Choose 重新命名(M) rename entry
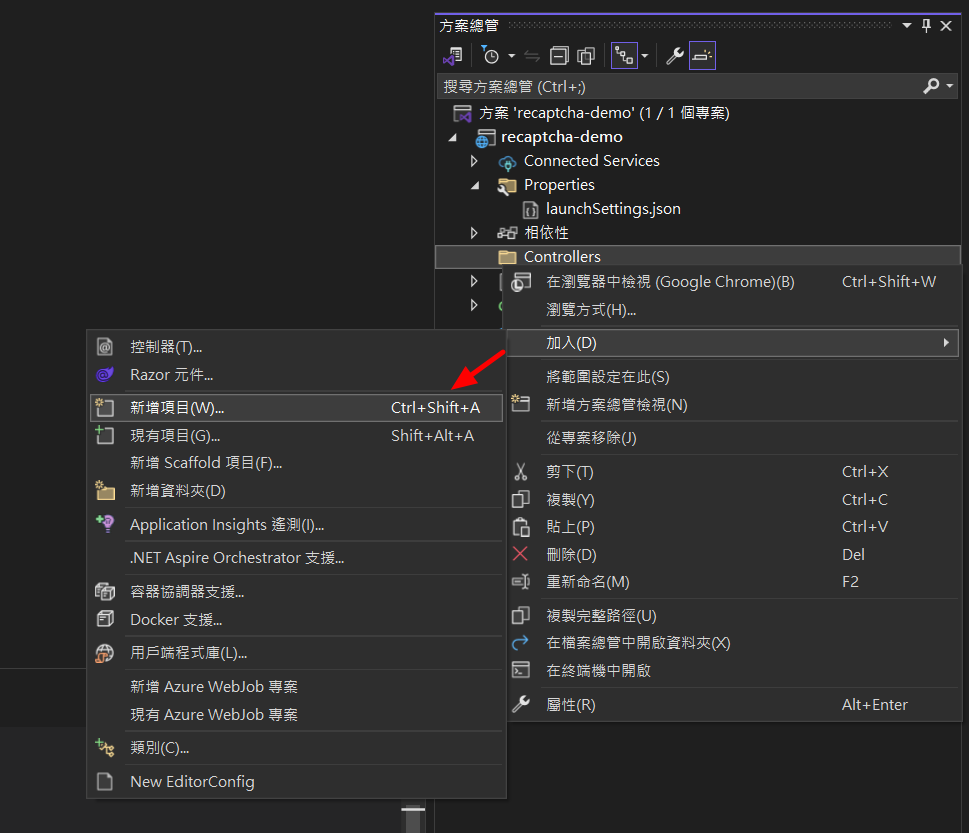 (732, 582)
